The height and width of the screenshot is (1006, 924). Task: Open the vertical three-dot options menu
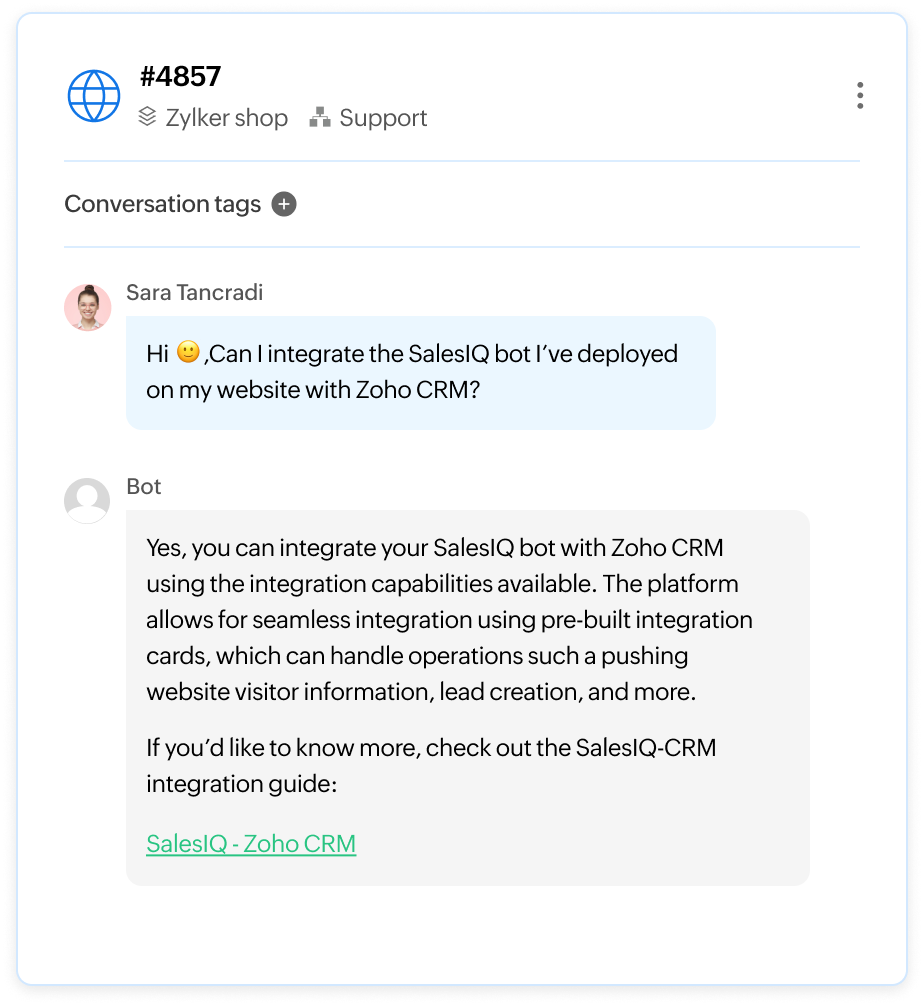pyautogui.click(x=861, y=96)
